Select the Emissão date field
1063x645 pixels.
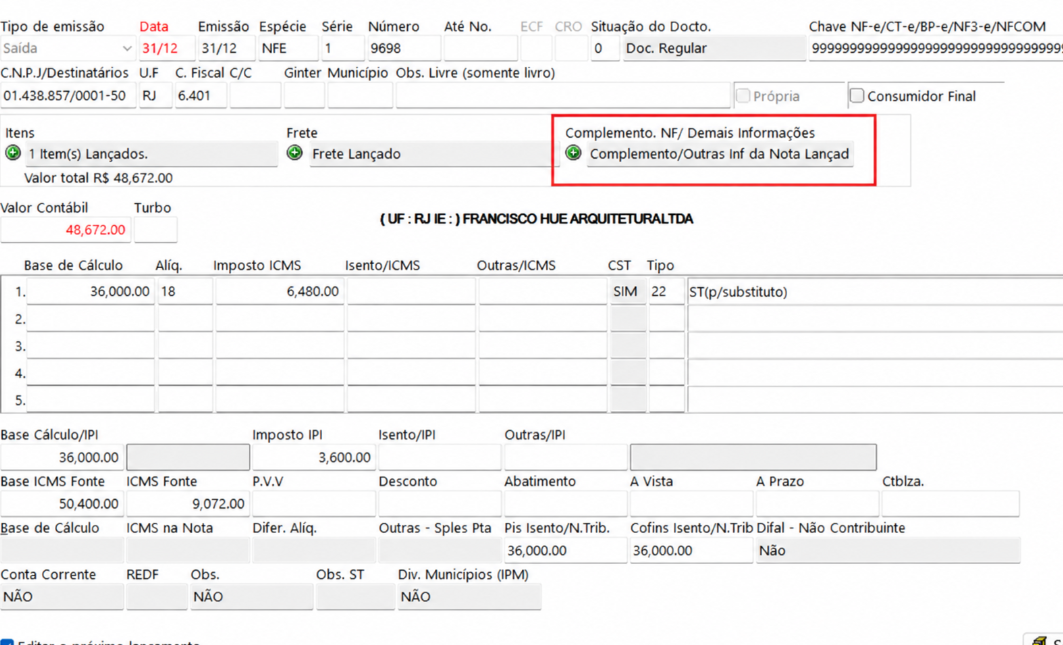click(x=226, y=49)
